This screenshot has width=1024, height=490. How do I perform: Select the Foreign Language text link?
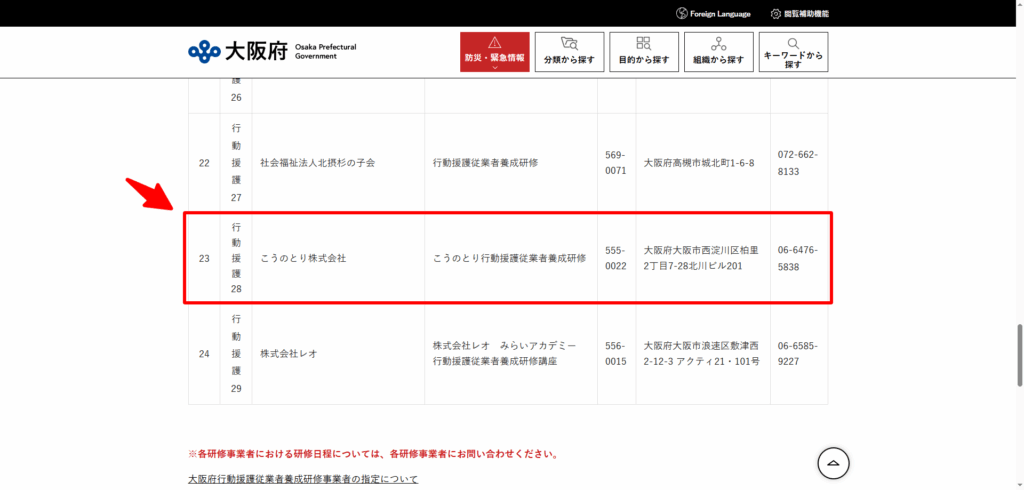tap(720, 14)
